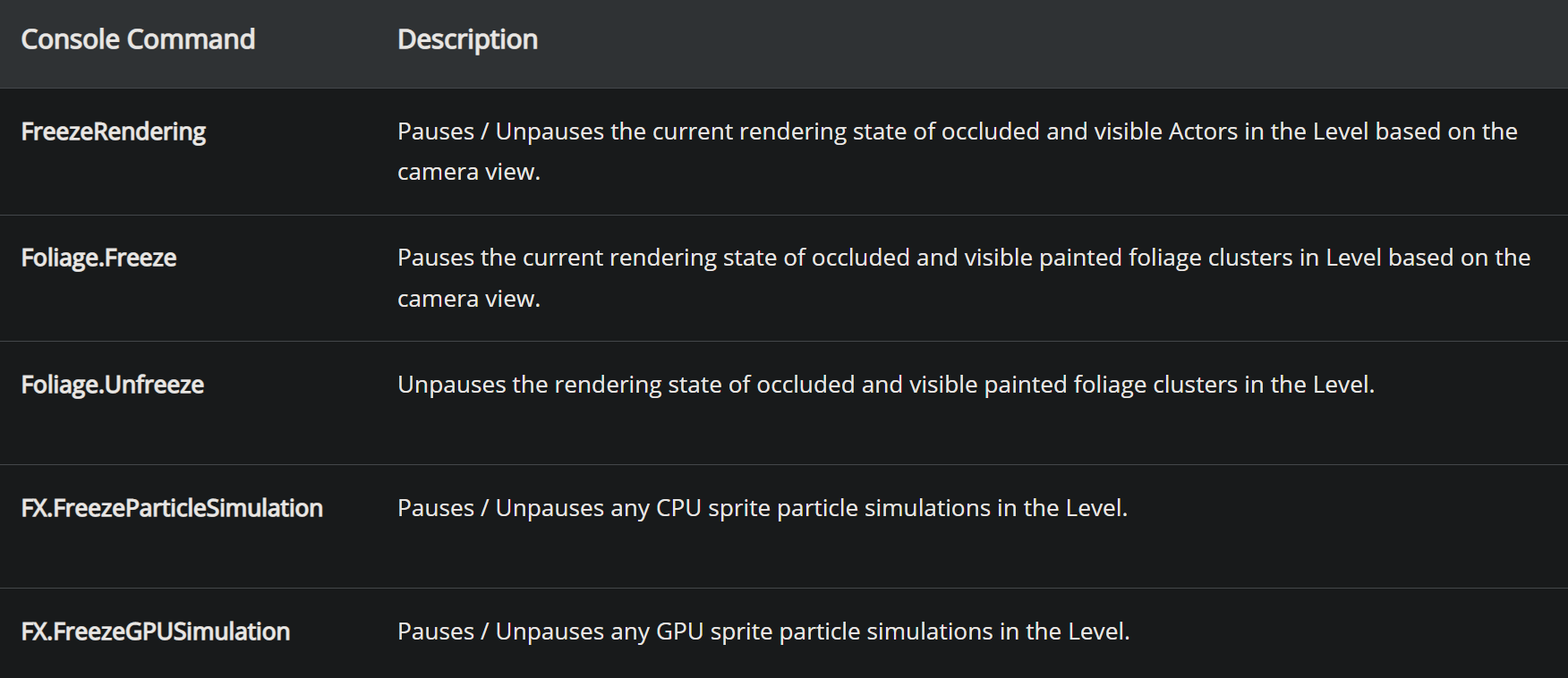Select the Foliage.Unfreeze command name
The image size is (1568, 678).
pyautogui.click(x=113, y=385)
